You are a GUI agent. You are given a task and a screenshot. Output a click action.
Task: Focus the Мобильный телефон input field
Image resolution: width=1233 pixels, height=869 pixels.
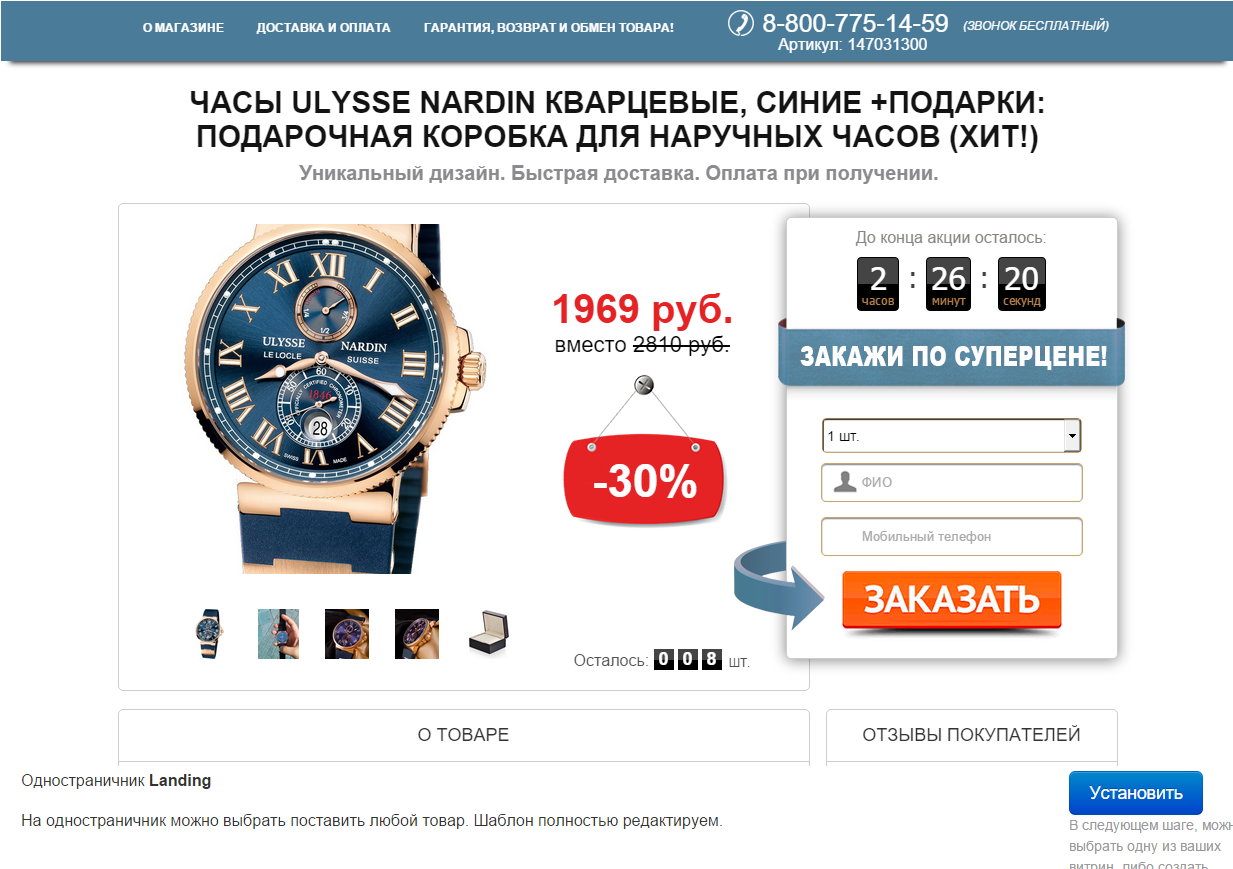pyautogui.click(x=951, y=536)
